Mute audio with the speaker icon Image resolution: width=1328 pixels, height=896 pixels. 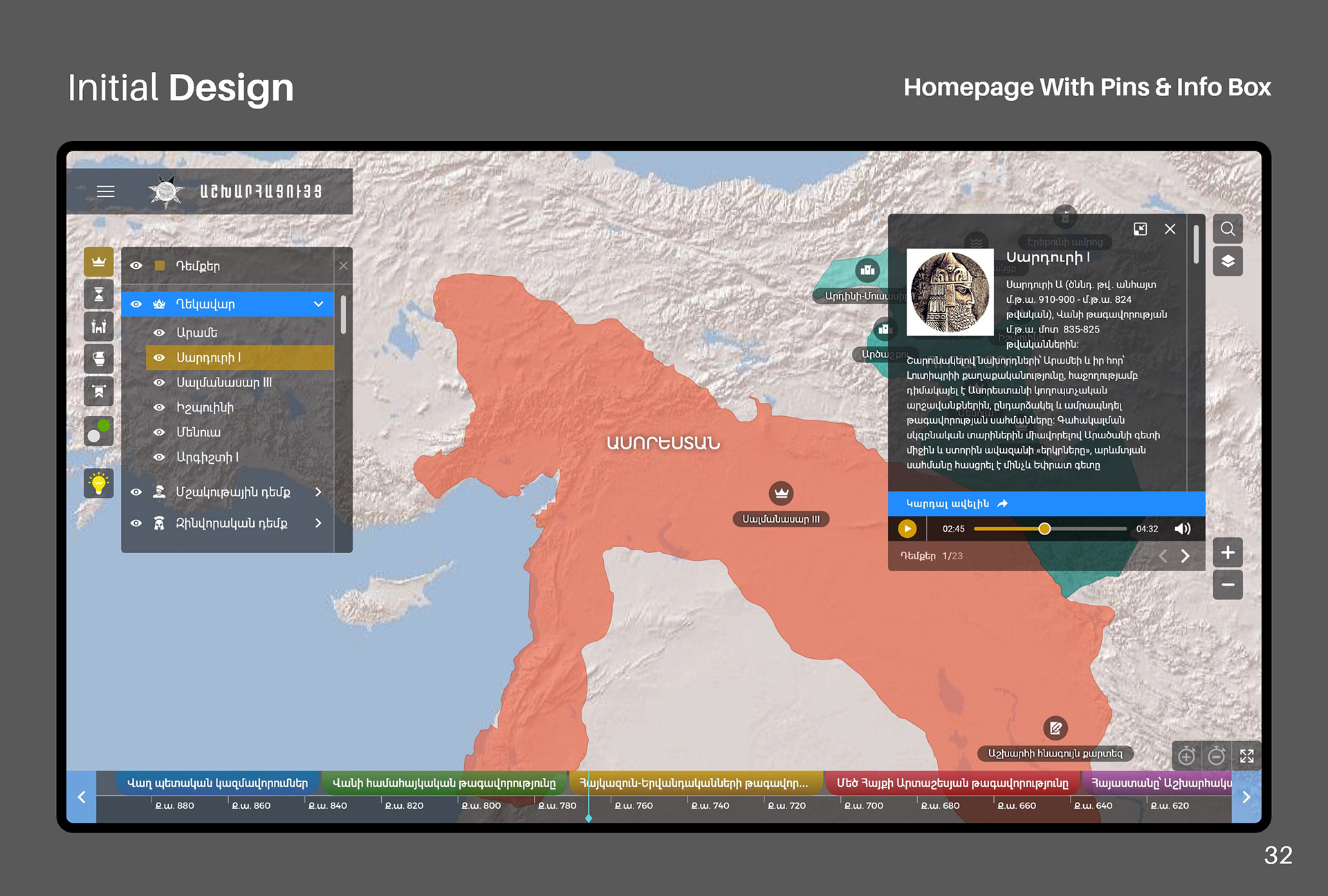point(1182,529)
